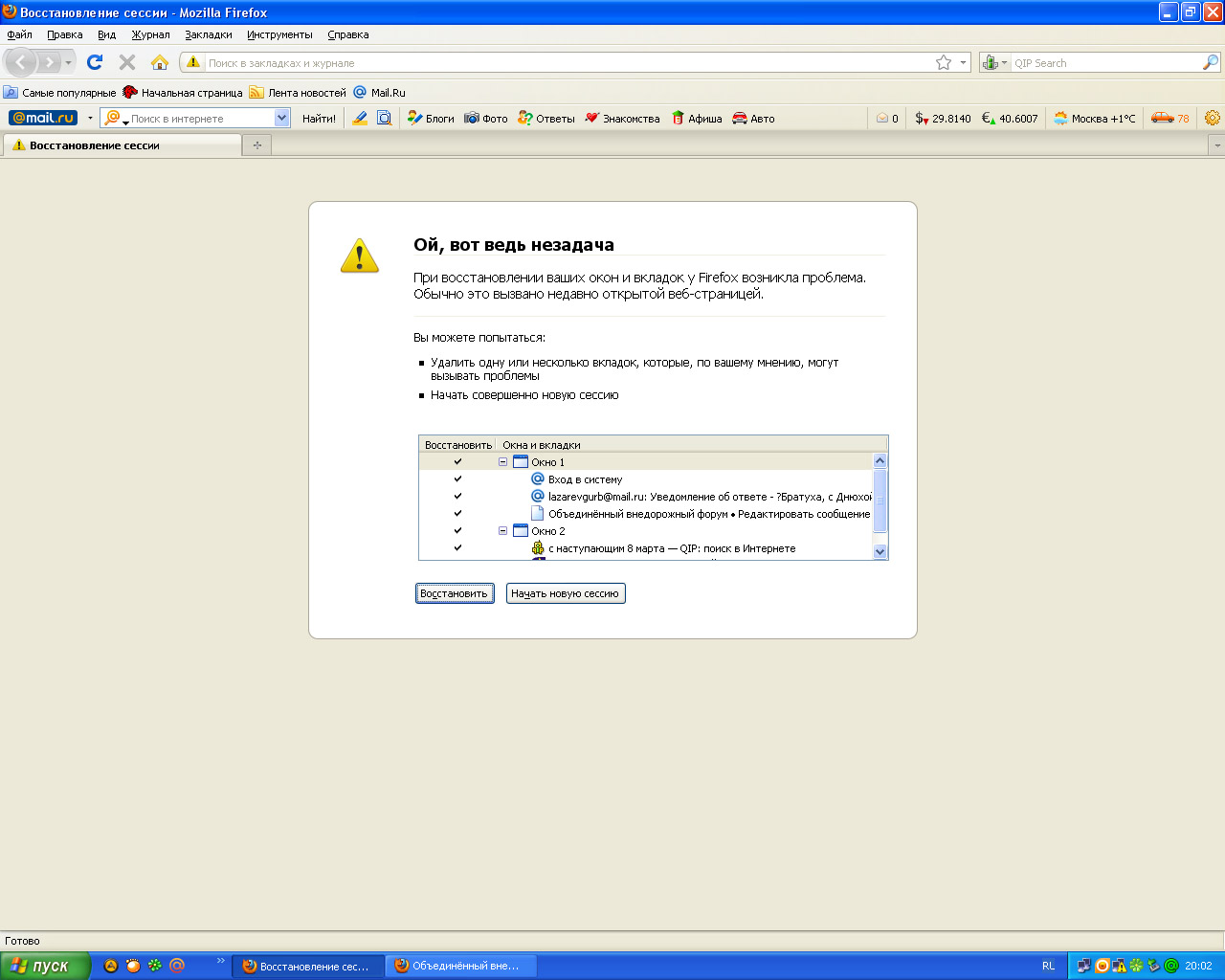Click the session list scrollbar down arrow

coord(880,551)
